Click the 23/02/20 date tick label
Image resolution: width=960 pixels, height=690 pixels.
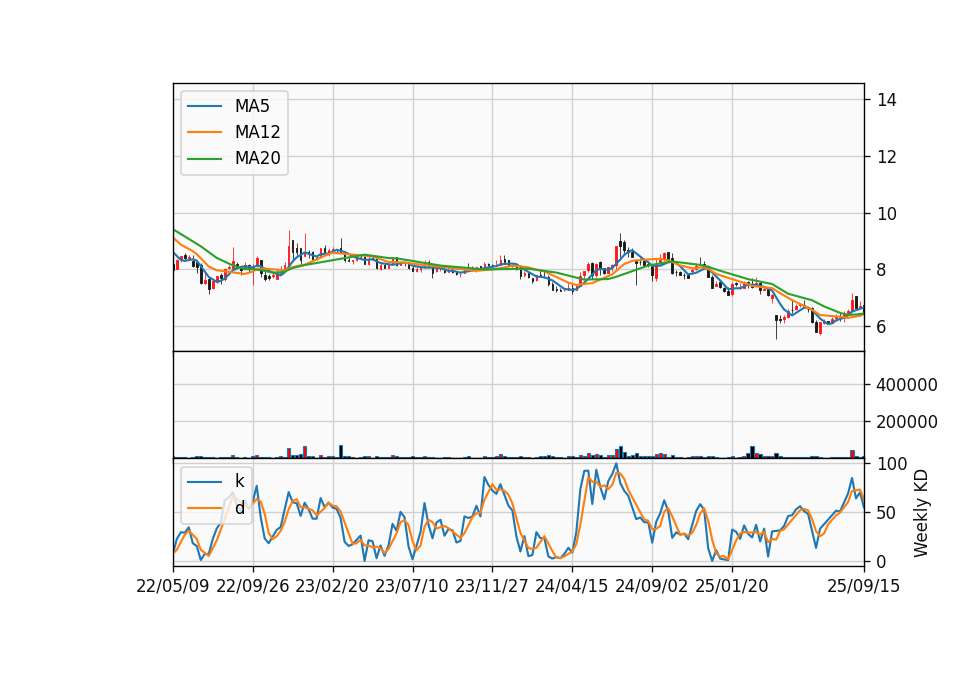332,586
